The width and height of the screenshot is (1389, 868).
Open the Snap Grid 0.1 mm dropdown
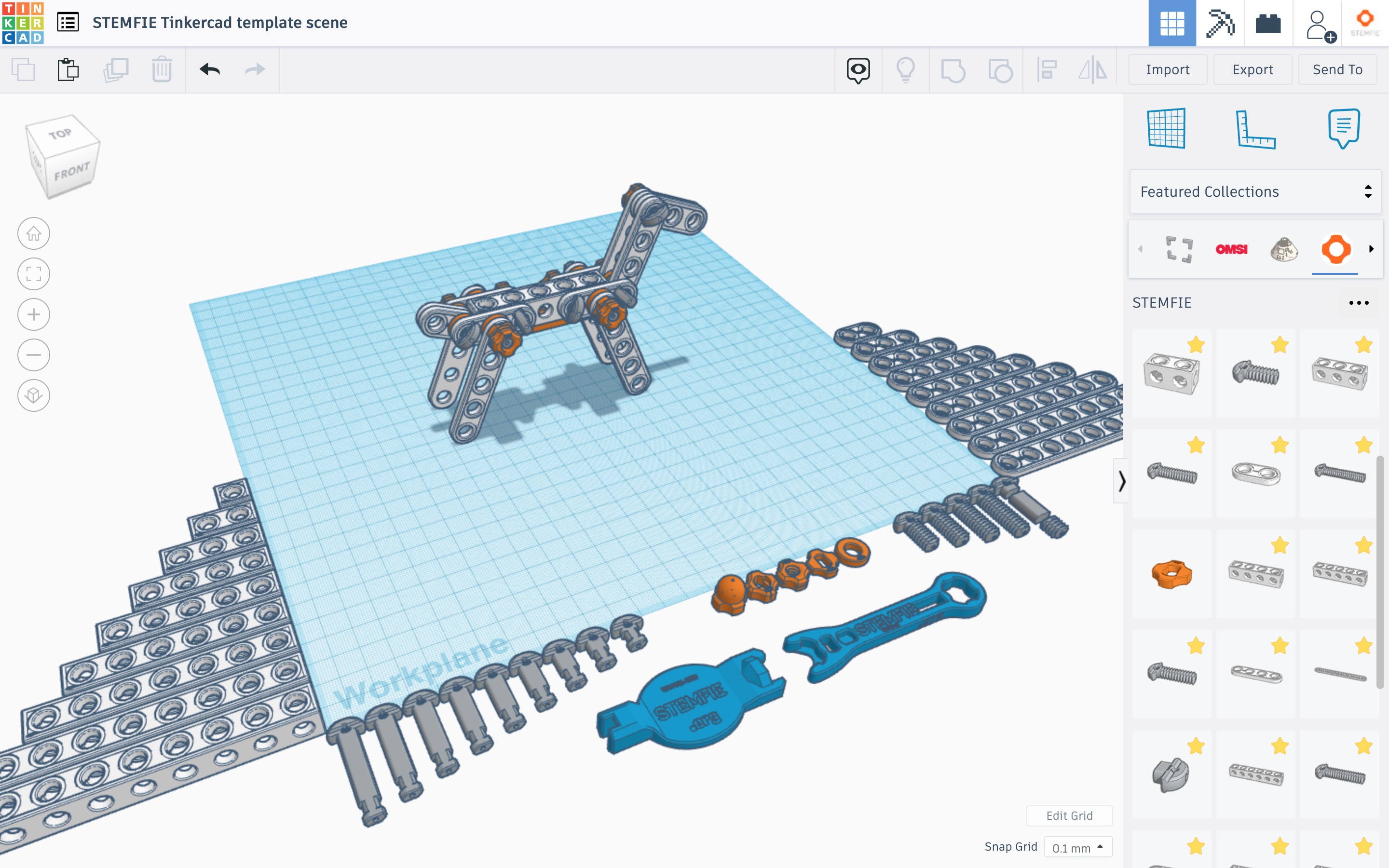(x=1078, y=847)
